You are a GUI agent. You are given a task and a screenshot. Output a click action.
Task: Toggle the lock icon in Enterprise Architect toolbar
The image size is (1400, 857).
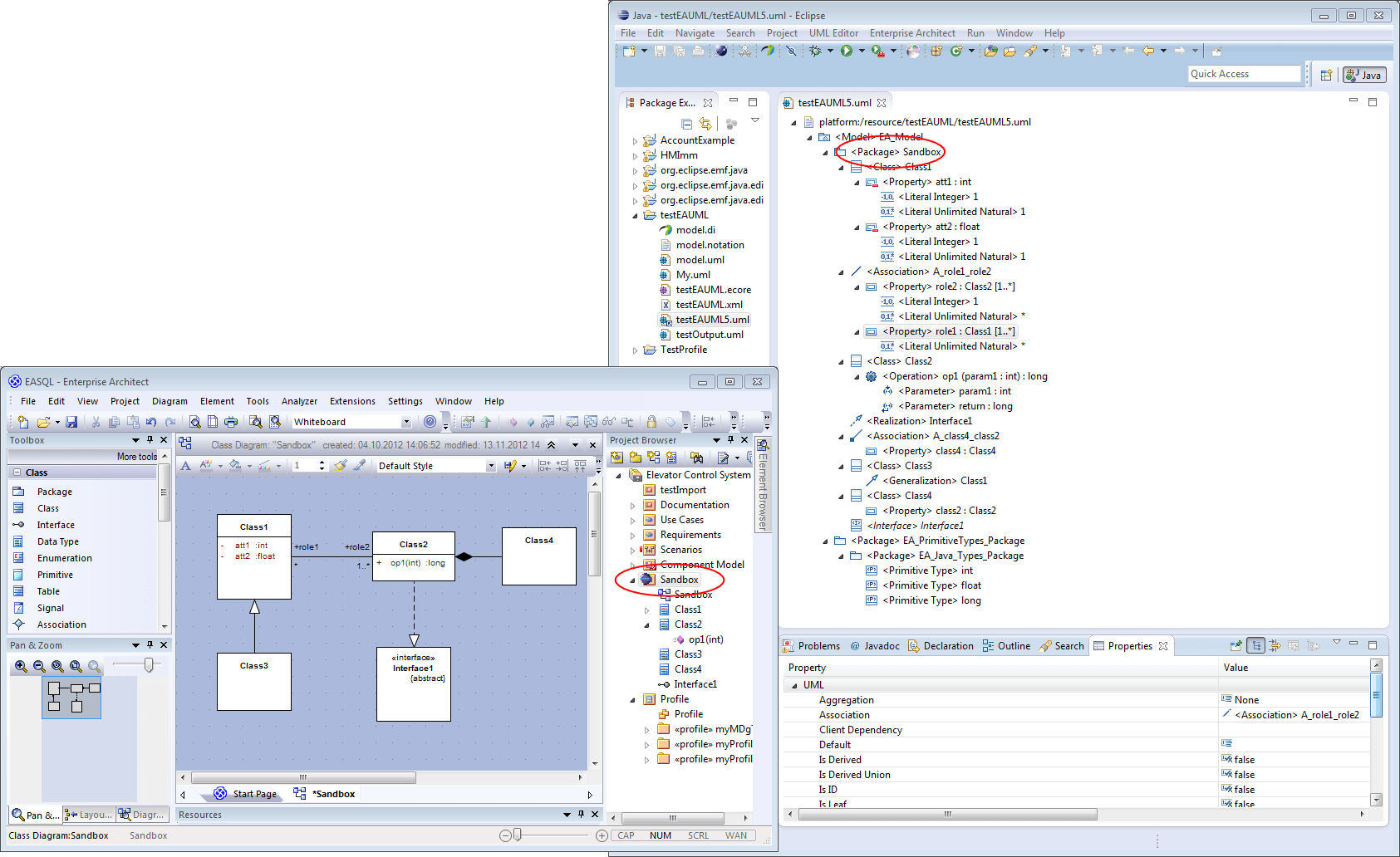651,422
